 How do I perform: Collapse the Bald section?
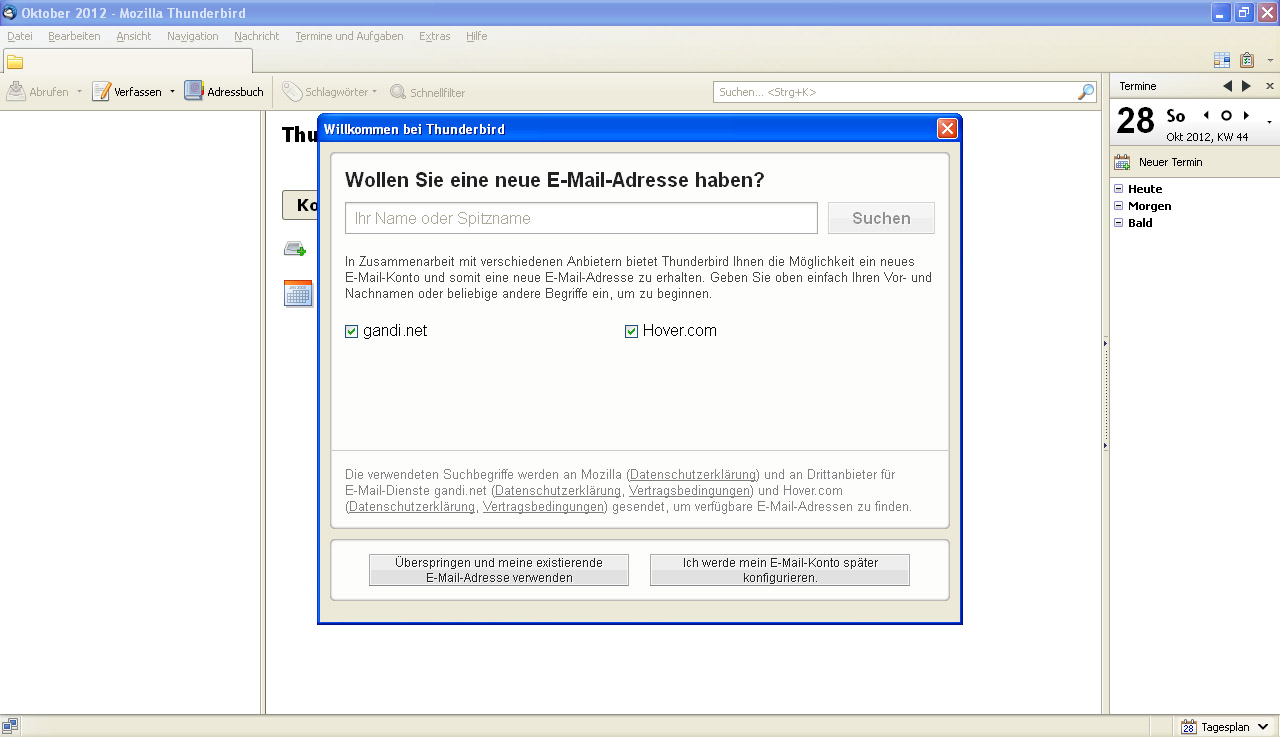[x=1119, y=223]
